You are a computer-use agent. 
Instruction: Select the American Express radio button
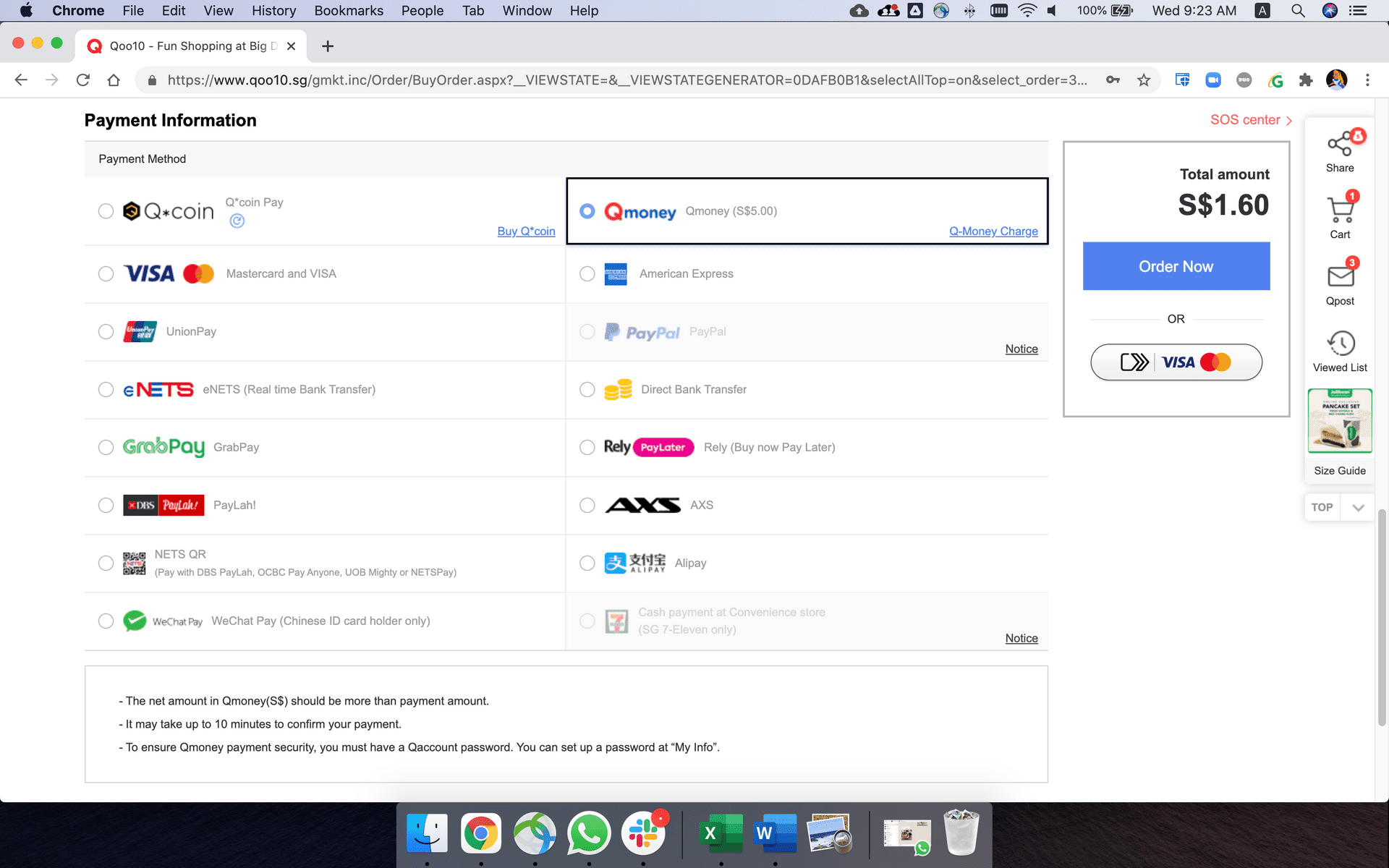[587, 274]
